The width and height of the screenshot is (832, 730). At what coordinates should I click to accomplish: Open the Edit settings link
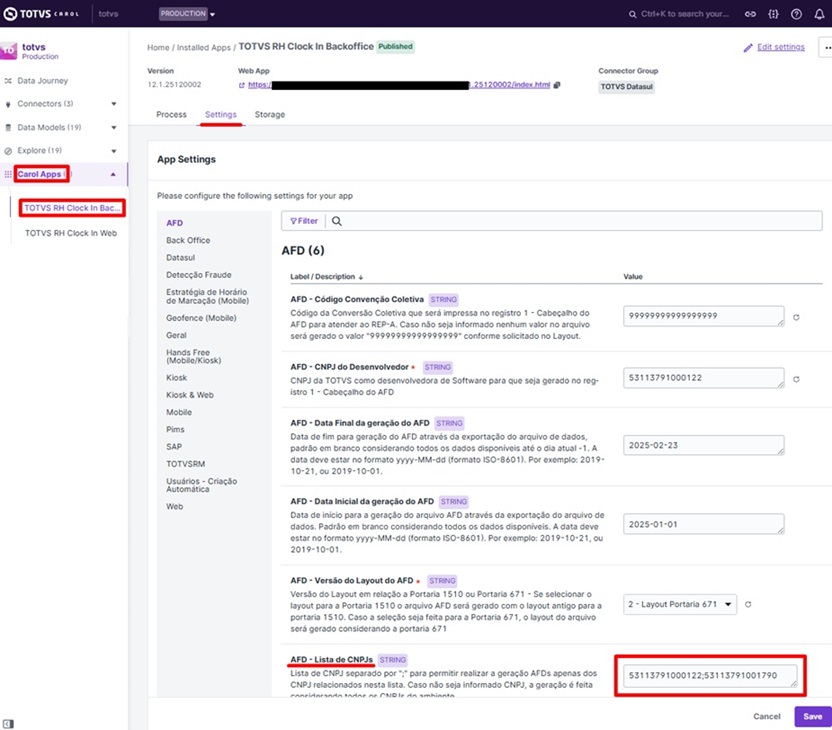781,47
